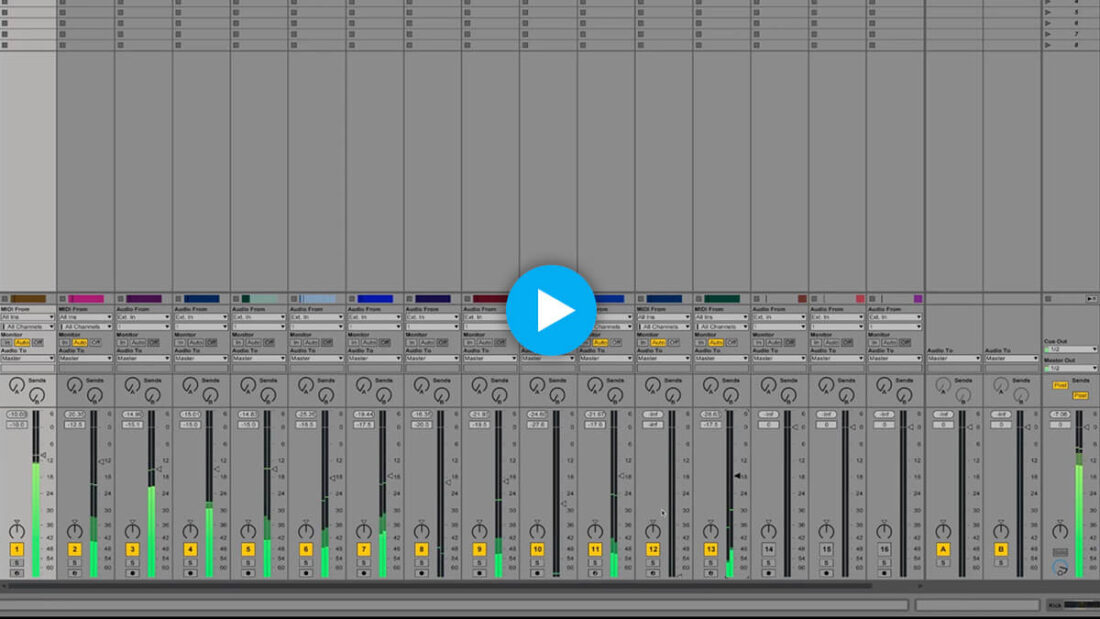Image resolution: width=1100 pixels, height=619 pixels.
Task: Toggle the lower Post button on Master
Action: [x=1080, y=396]
